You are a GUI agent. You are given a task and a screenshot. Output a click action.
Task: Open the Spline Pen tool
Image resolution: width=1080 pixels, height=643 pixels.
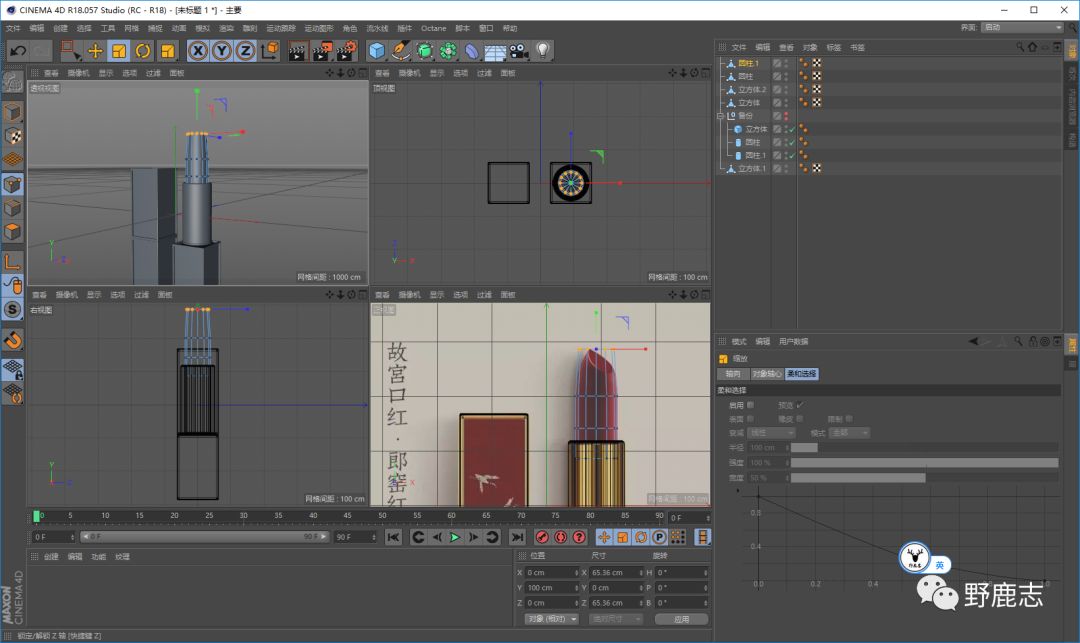[x=401, y=50]
